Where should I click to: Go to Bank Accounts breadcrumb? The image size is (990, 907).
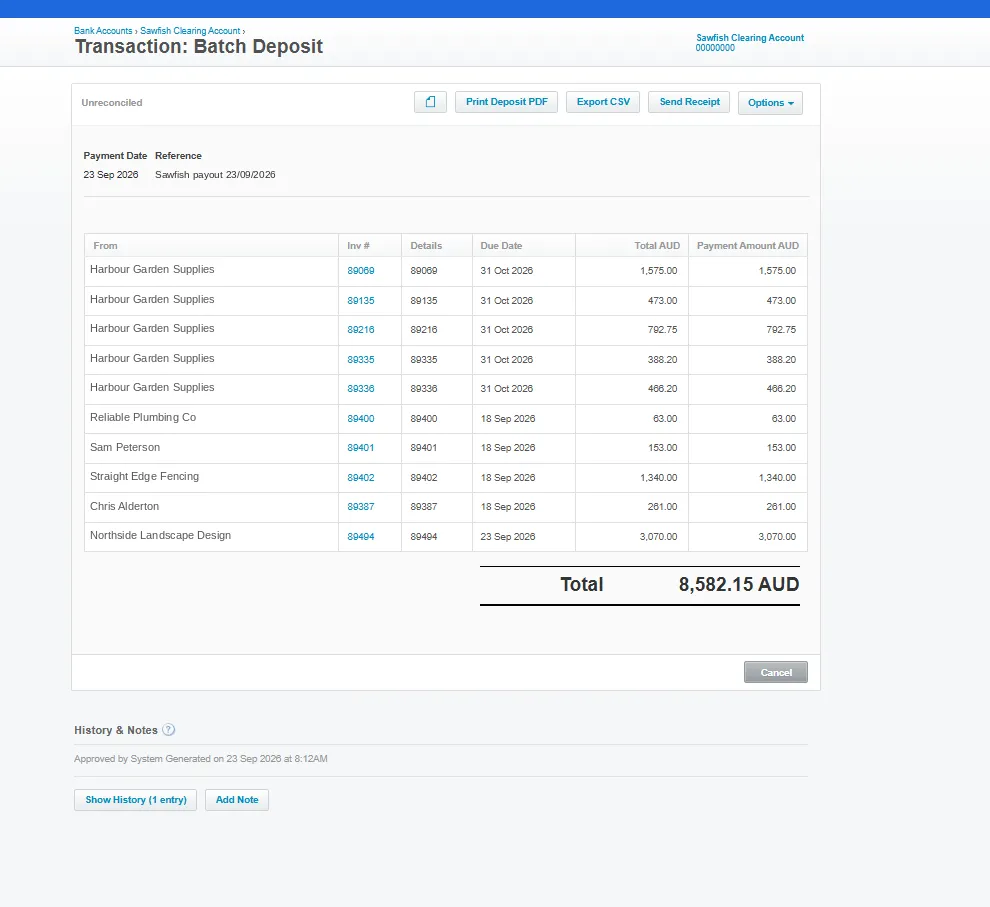(x=103, y=30)
